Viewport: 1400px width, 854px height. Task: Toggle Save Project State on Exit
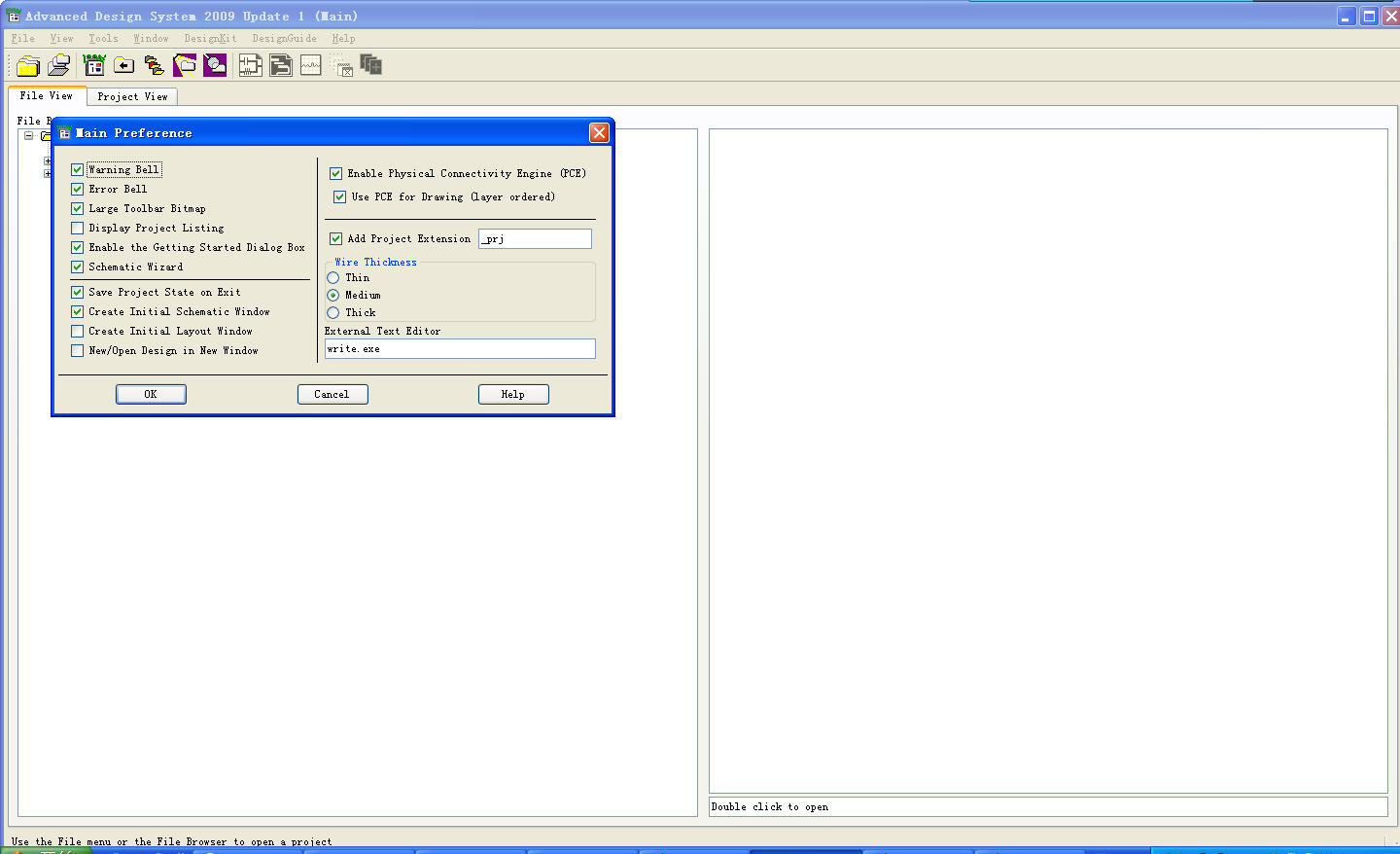[77, 292]
